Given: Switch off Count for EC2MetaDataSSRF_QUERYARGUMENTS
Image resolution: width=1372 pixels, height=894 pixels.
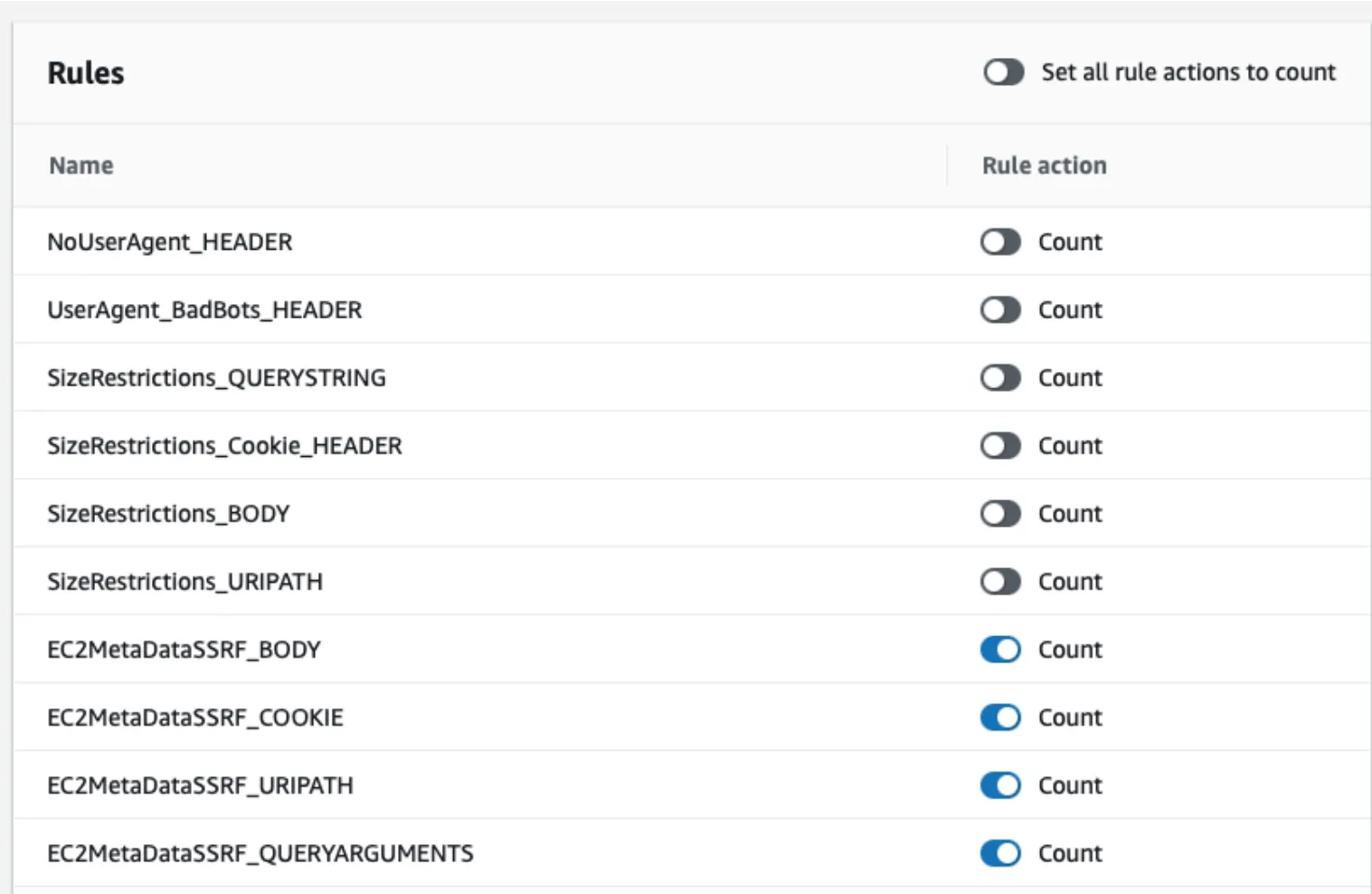Looking at the screenshot, I should click(999, 852).
